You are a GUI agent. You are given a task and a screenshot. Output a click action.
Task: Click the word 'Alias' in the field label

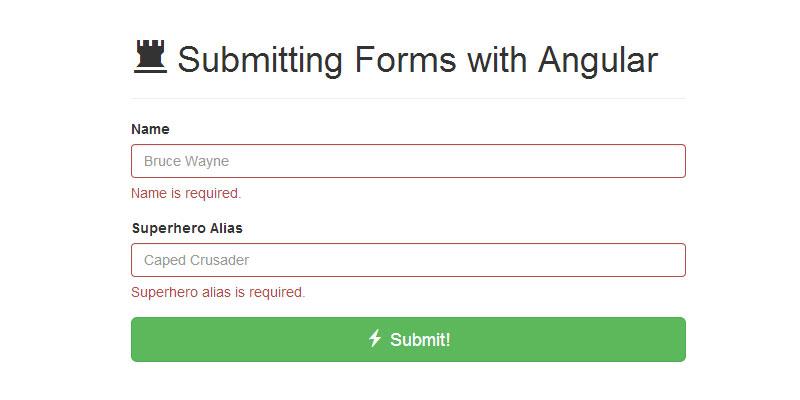(x=225, y=228)
